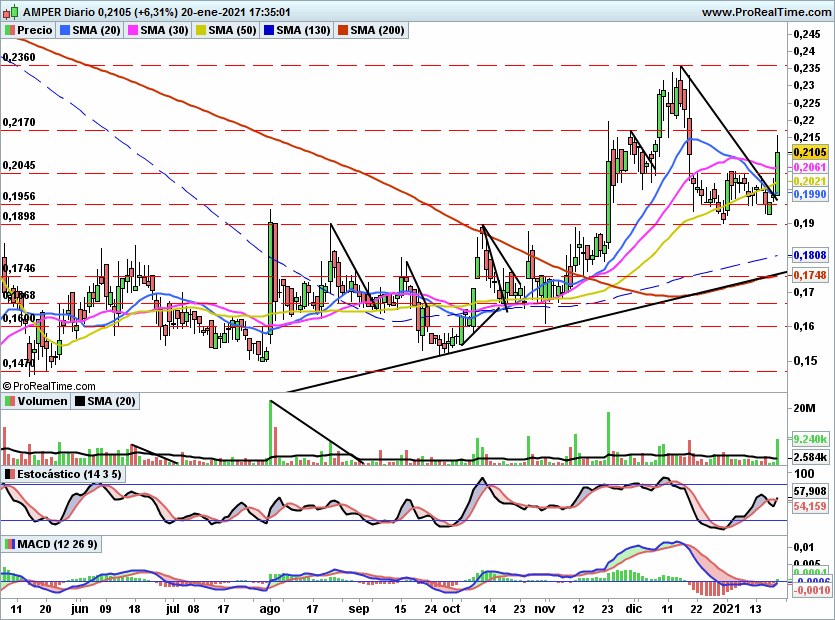Click the magenta 0,2061 SMA value tag

(x=810, y=167)
